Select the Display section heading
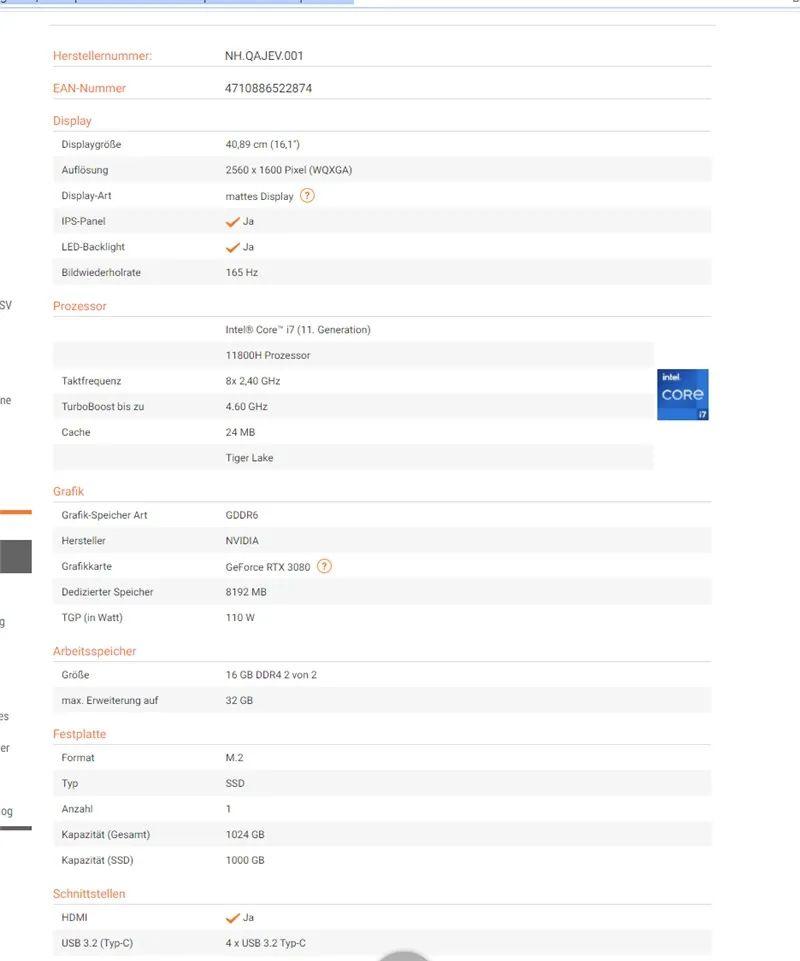The image size is (800, 961). click(72, 121)
